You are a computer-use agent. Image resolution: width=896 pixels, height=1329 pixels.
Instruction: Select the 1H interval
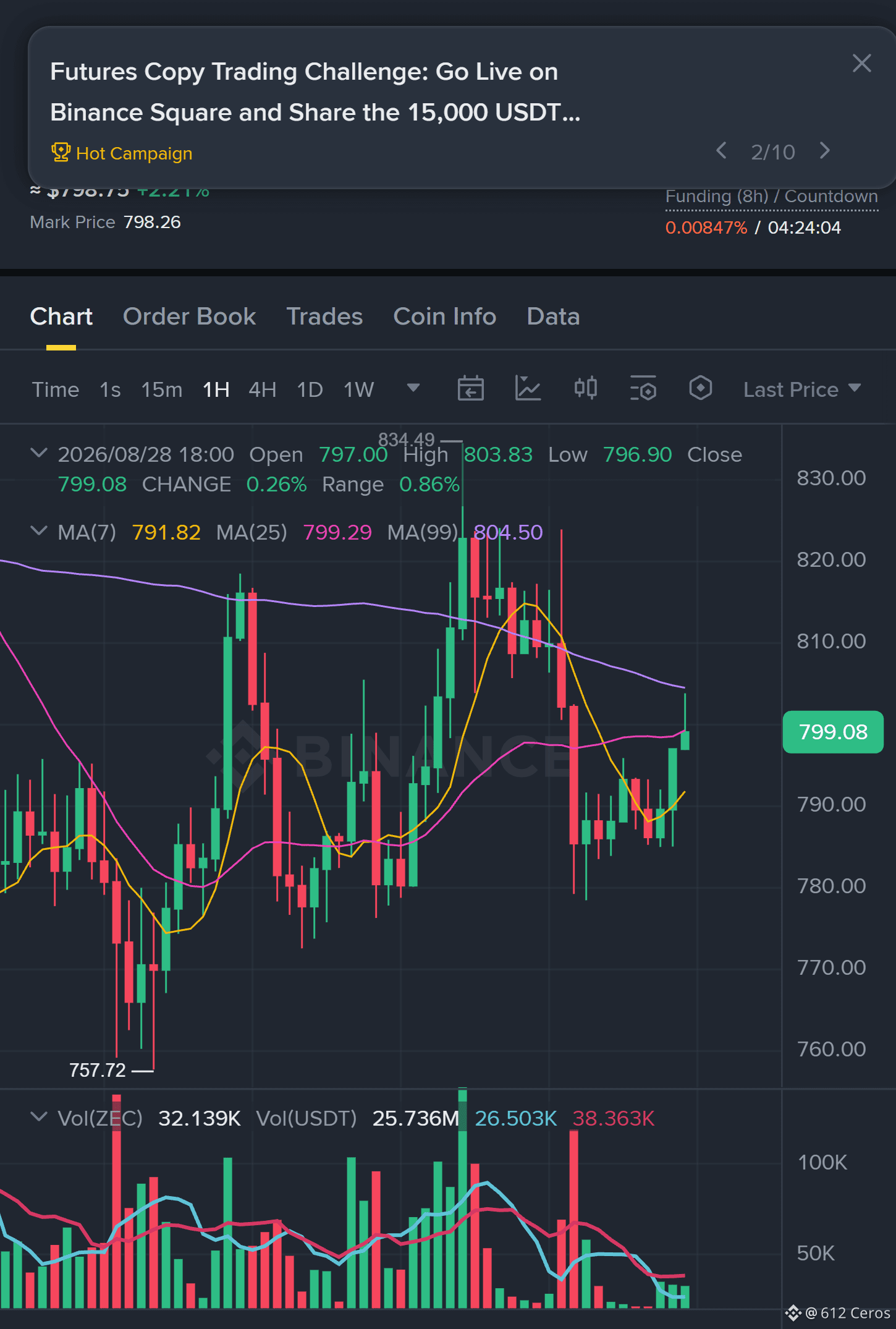tap(216, 389)
